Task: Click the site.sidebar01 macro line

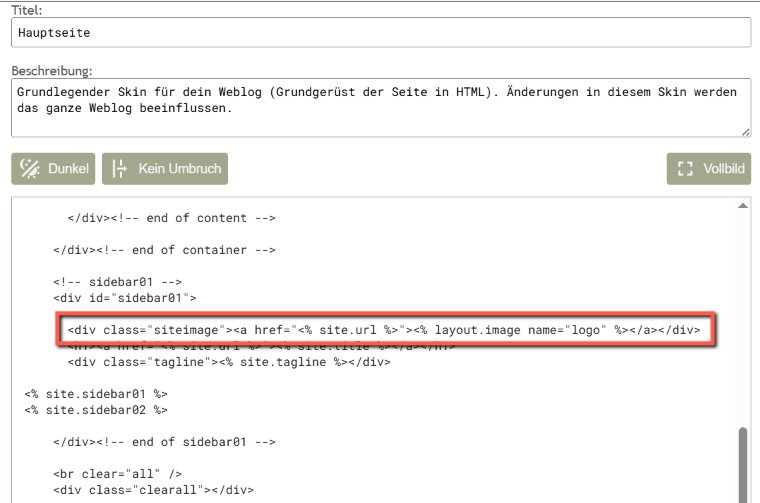Action: (x=97, y=394)
